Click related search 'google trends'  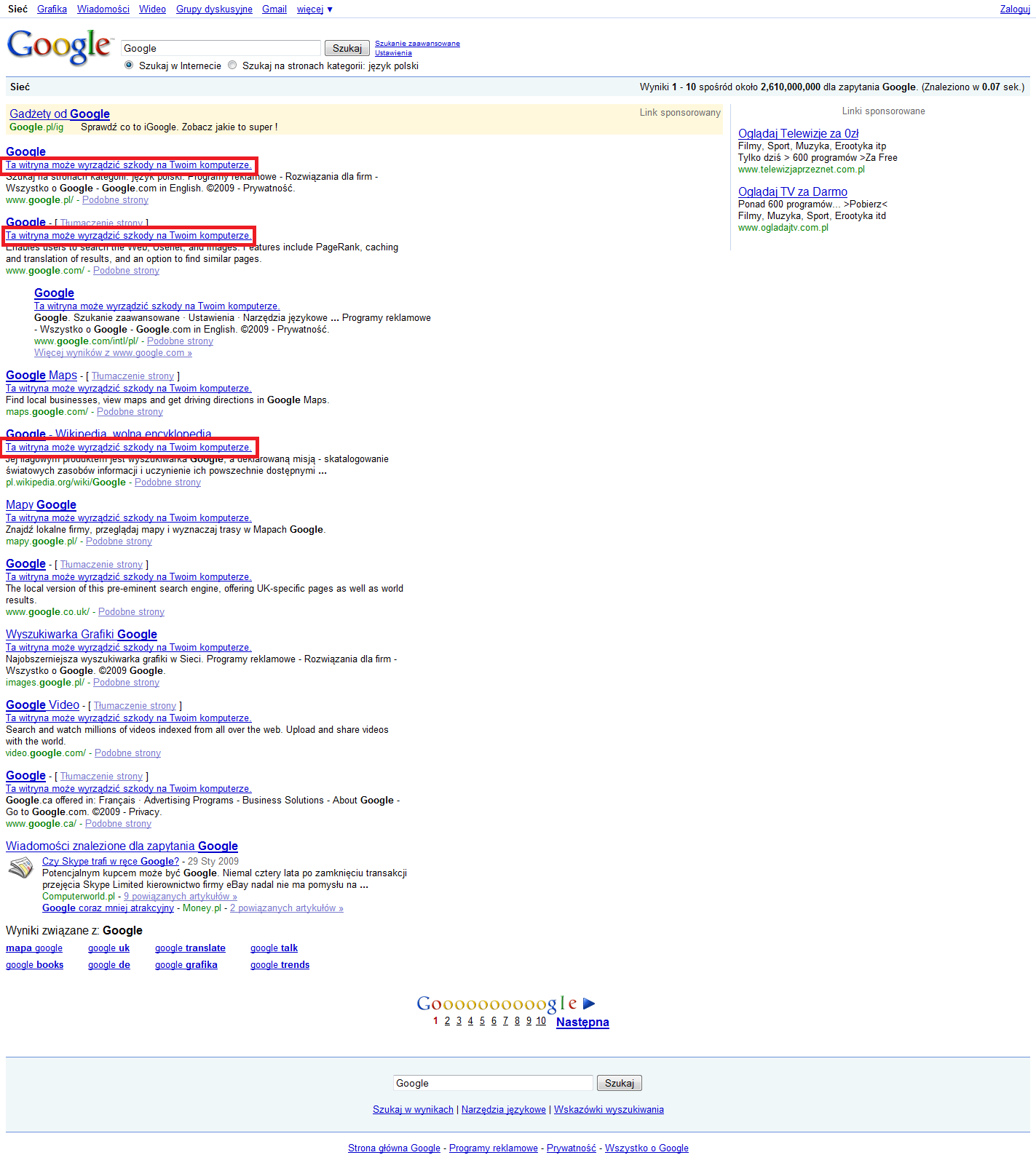[280, 965]
